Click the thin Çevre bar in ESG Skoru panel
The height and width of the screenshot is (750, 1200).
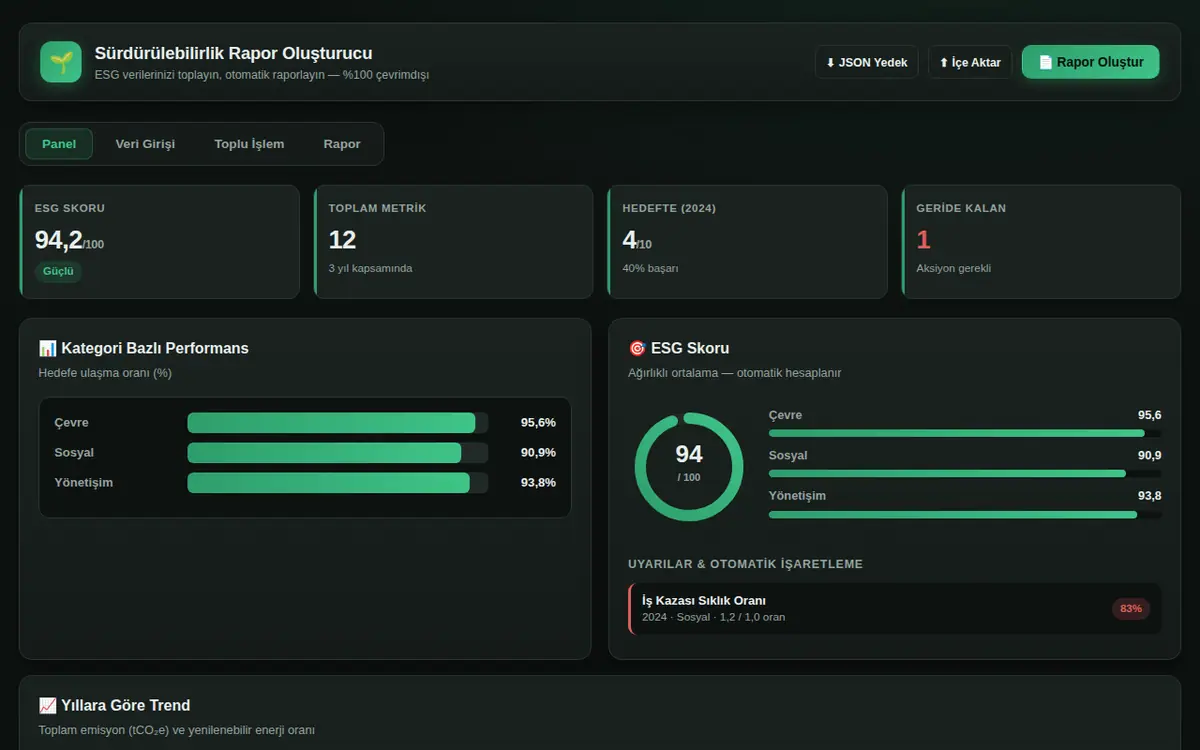coord(965,433)
